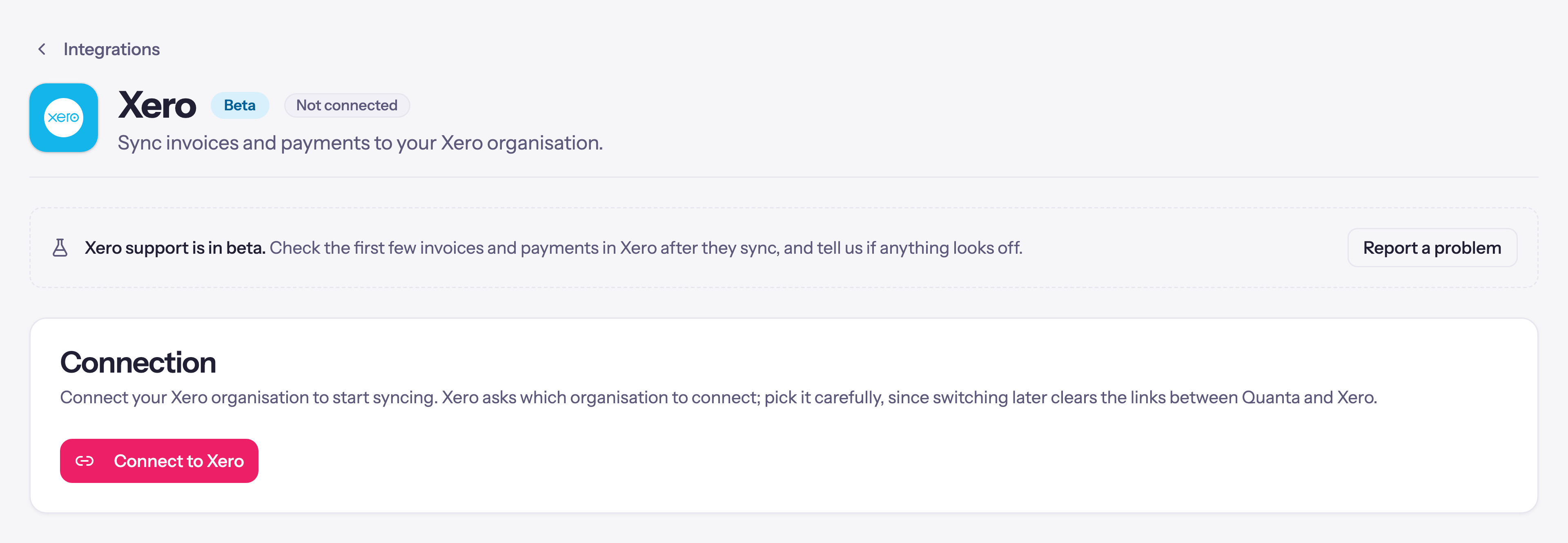
Task: Click the Connection section heading
Action: (x=138, y=363)
